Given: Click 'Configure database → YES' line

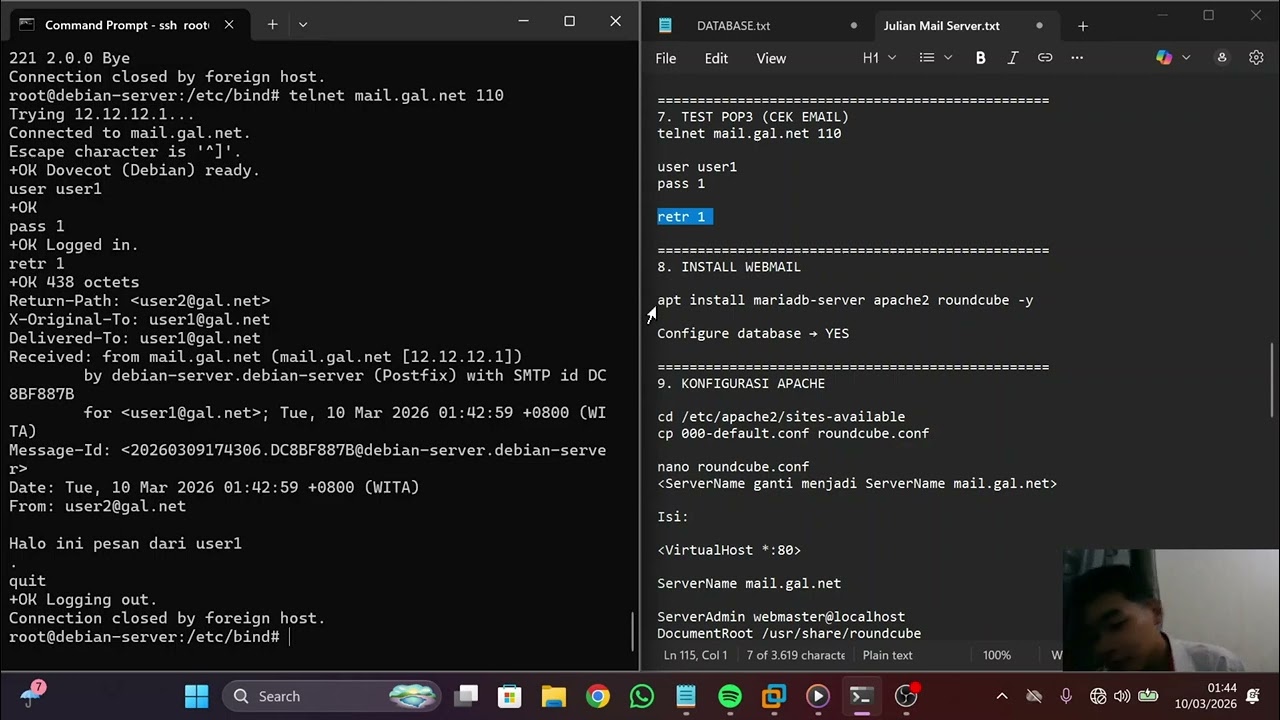Looking at the screenshot, I should point(753,334).
